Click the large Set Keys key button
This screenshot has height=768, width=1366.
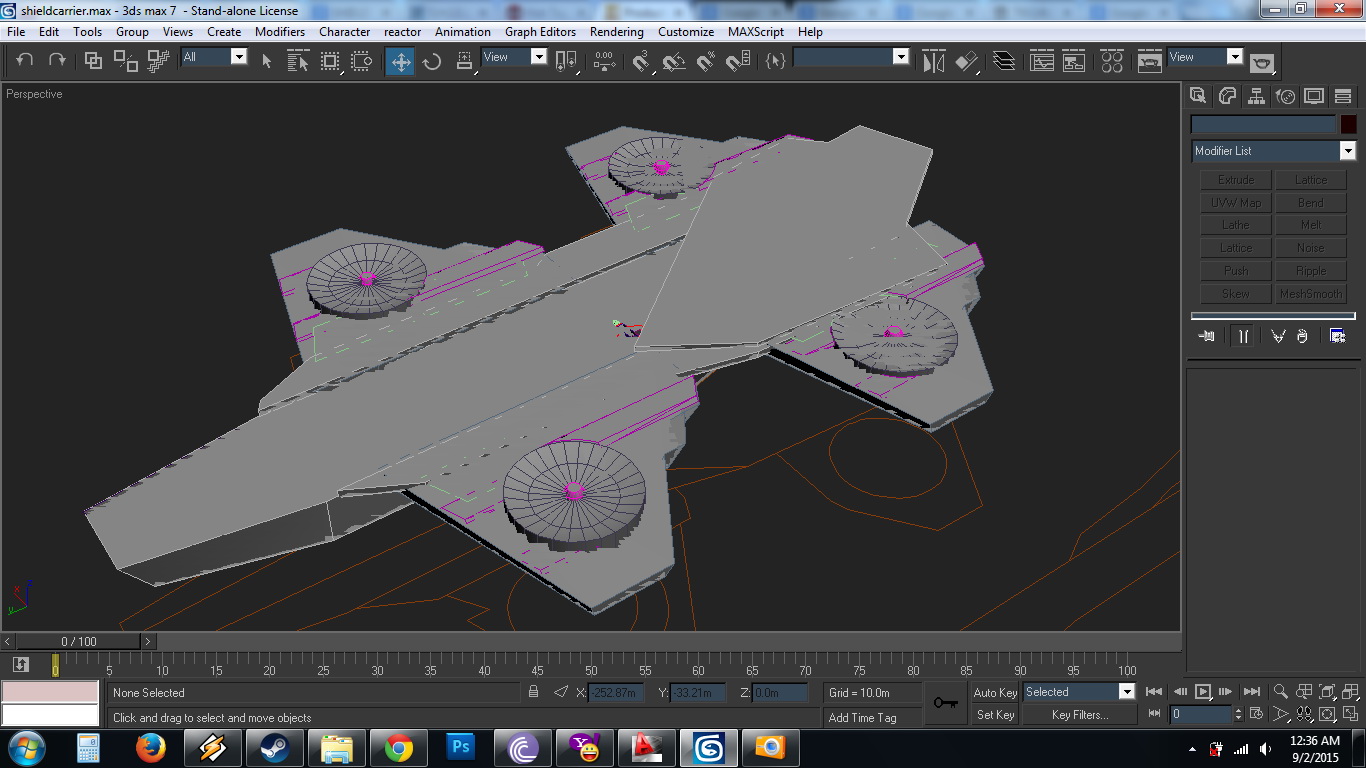945,703
